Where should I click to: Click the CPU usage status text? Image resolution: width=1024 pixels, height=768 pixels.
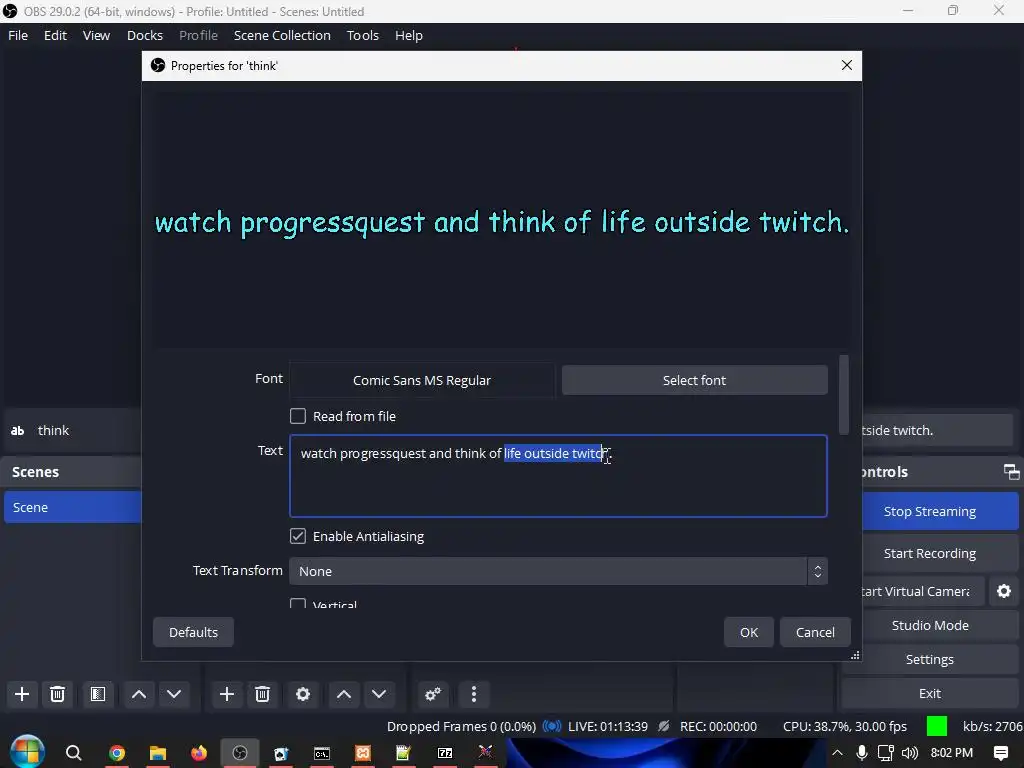[845, 726]
